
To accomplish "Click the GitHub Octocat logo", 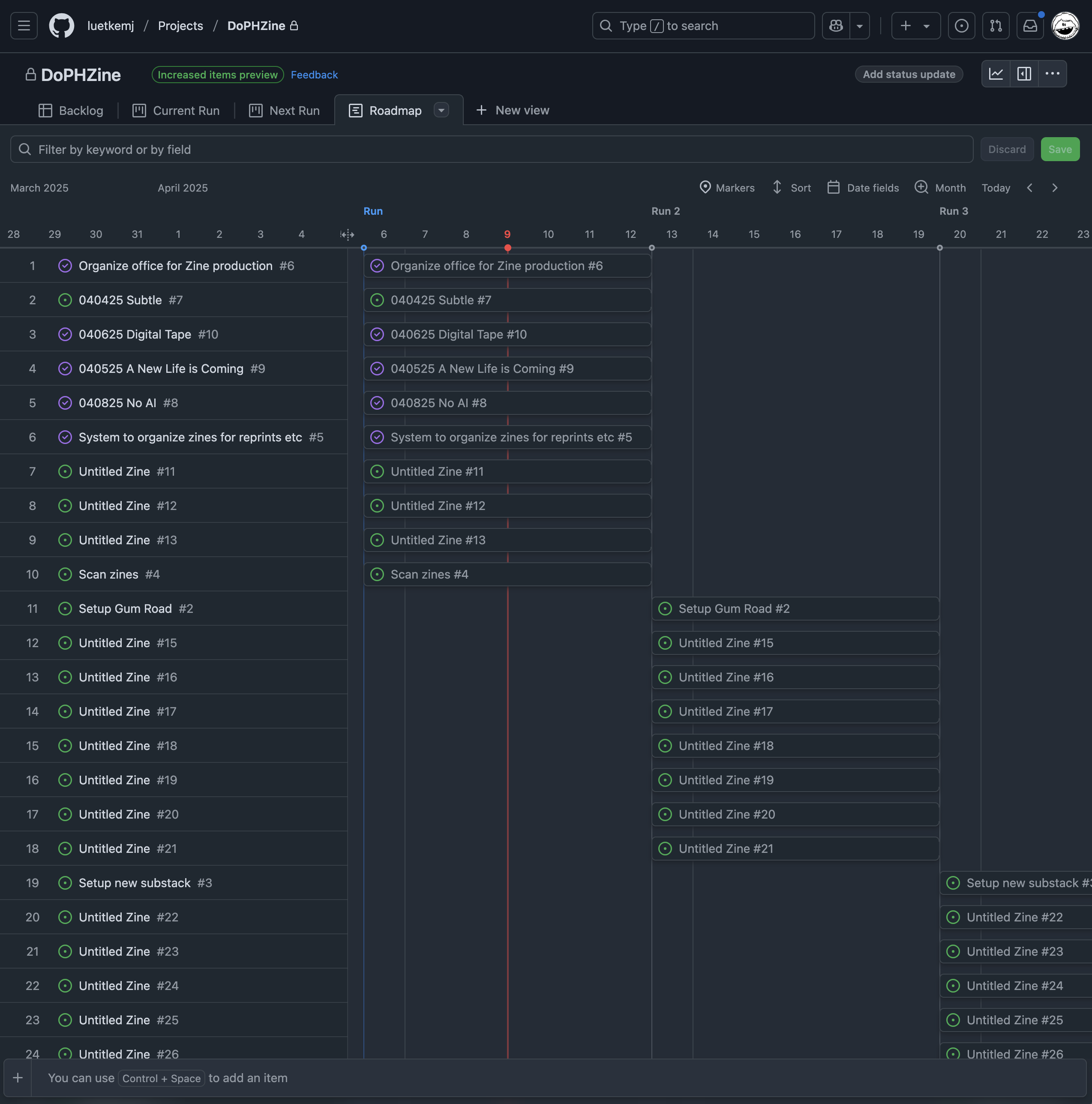I will coord(62,26).
